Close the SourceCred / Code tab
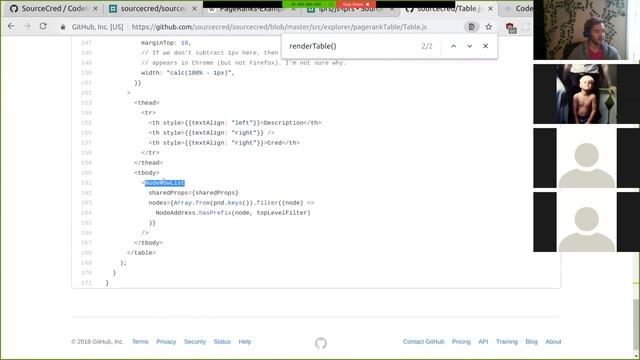The width and height of the screenshot is (640, 360). tap(95, 9)
